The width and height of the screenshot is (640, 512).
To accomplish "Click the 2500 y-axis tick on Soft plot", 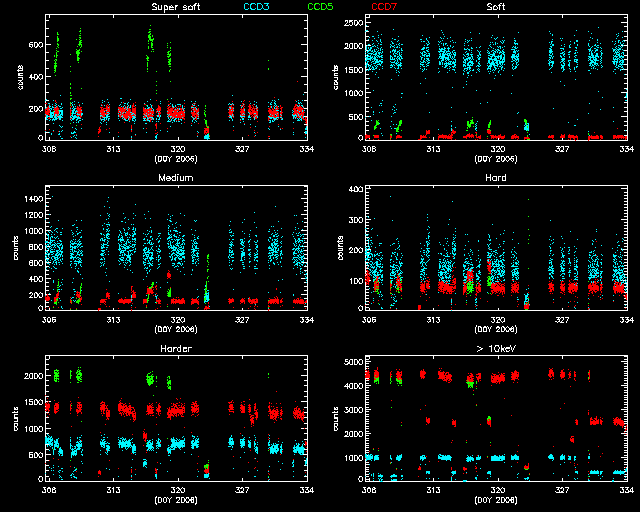I will click(x=351, y=21).
